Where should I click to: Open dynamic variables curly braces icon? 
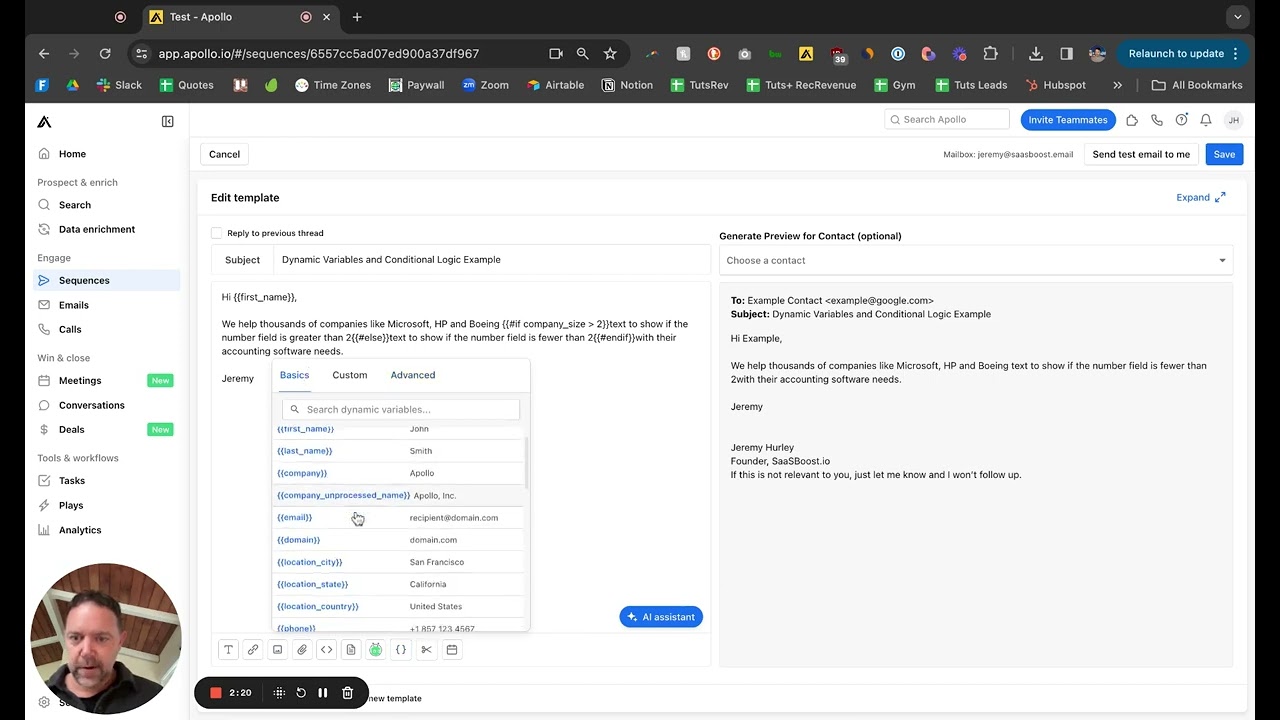pyautogui.click(x=401, y=650)
